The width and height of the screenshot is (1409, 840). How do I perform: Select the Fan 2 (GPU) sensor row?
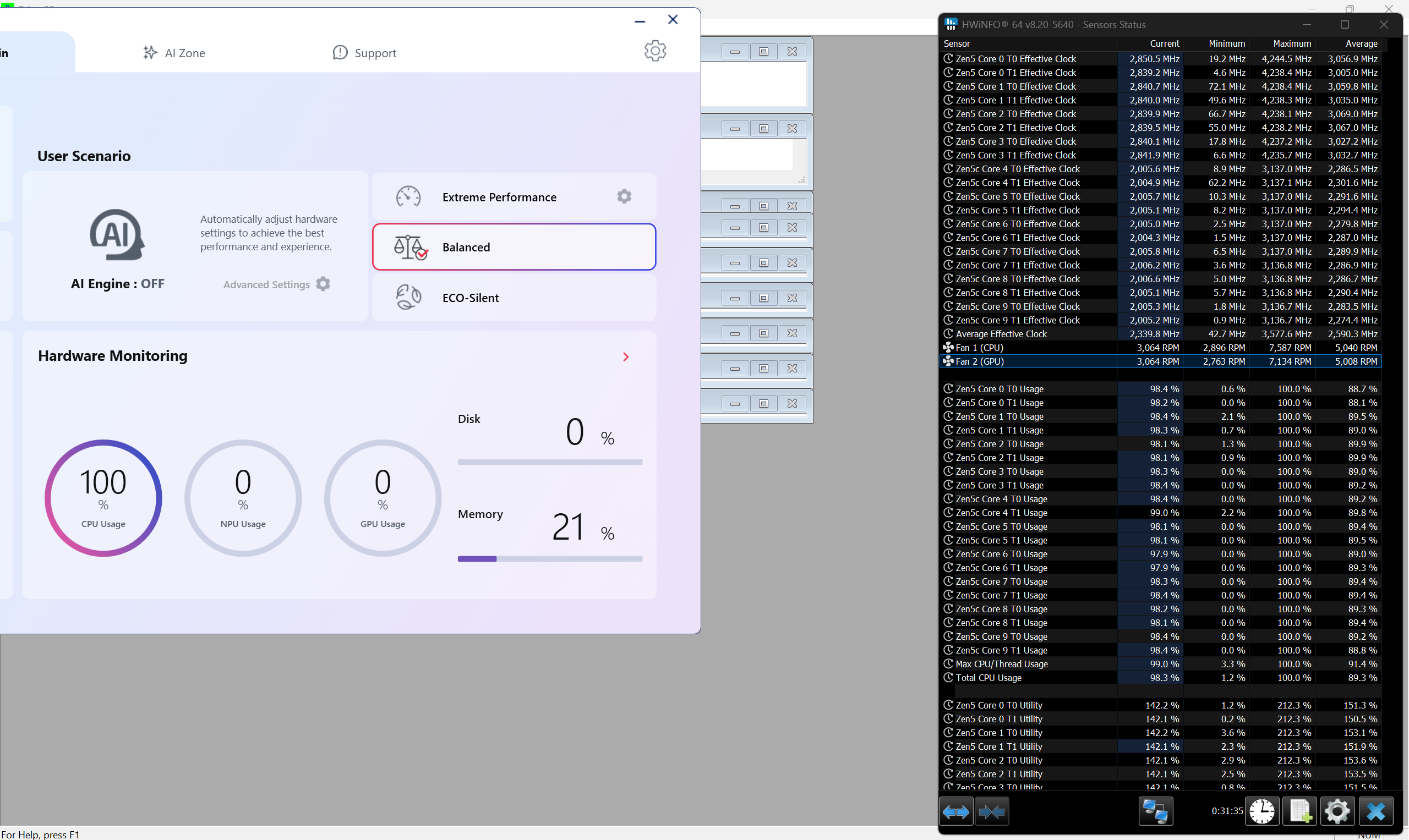coord(1161,361)
